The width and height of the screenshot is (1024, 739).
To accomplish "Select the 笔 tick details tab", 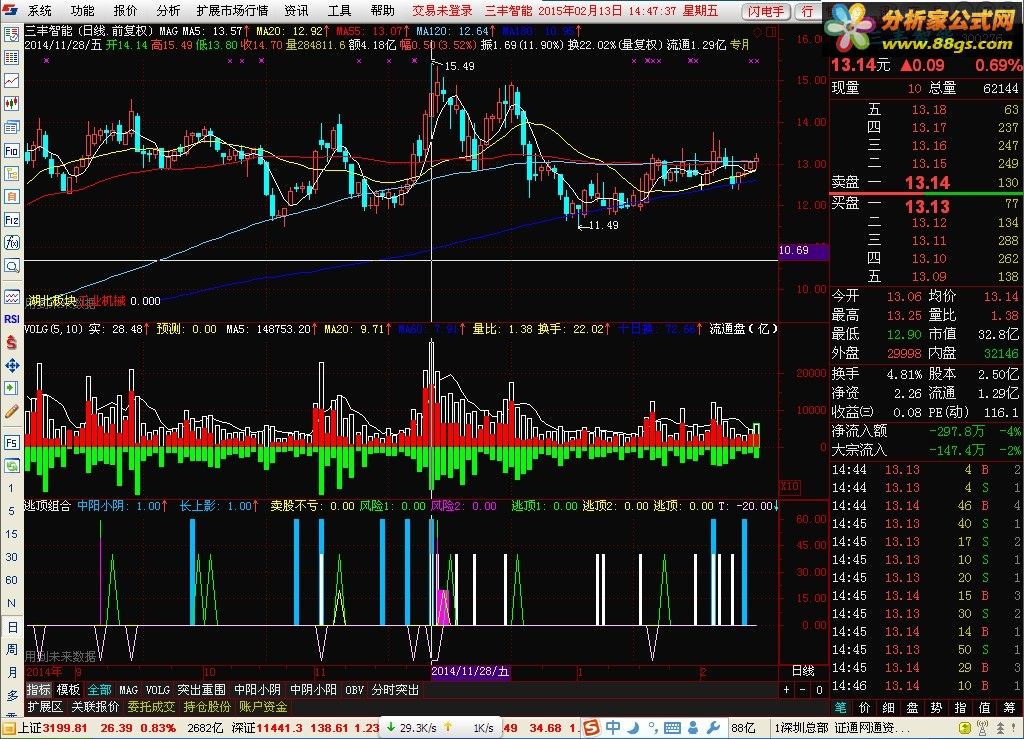I will [840, 707].
